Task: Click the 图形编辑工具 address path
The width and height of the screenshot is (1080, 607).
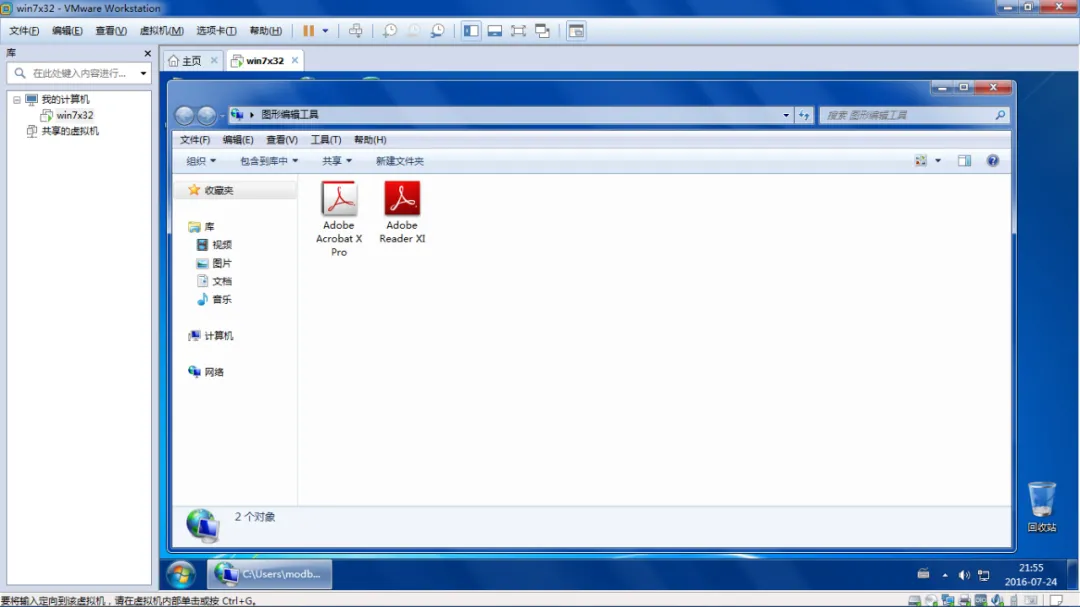Action: tap(289, 114)
